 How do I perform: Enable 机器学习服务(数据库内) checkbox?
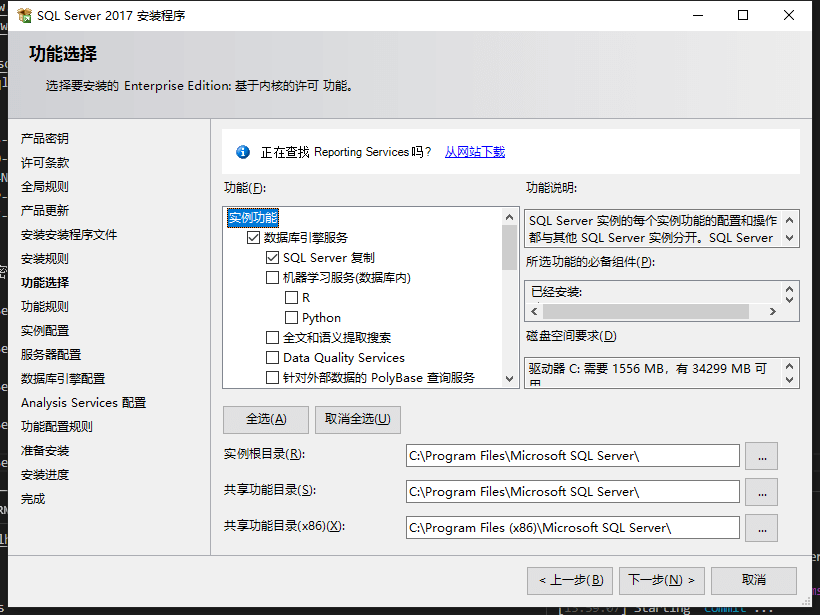point(273,278)
